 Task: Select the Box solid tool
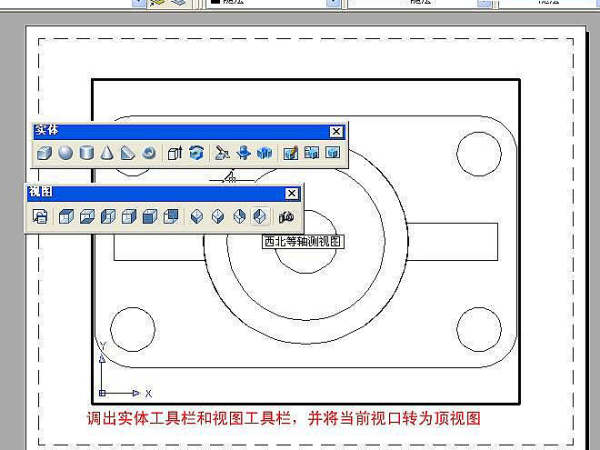coord(44,153)
